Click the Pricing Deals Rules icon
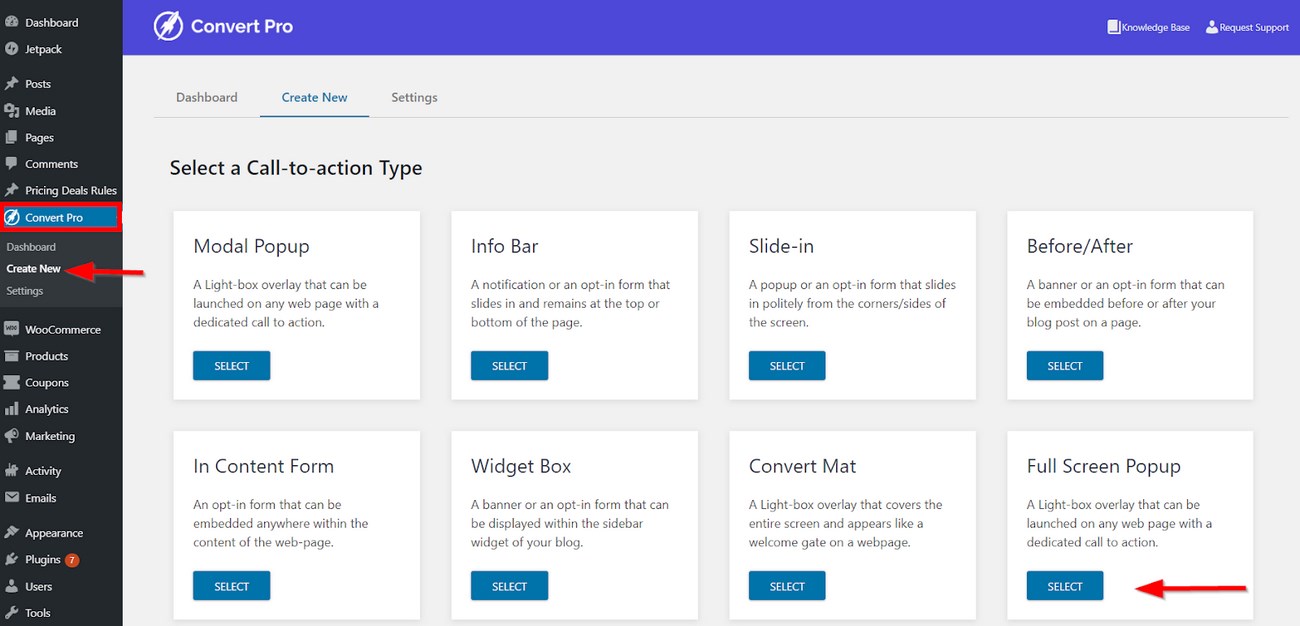The height and width of the screenshot is (626, 1300). (12, 190)
